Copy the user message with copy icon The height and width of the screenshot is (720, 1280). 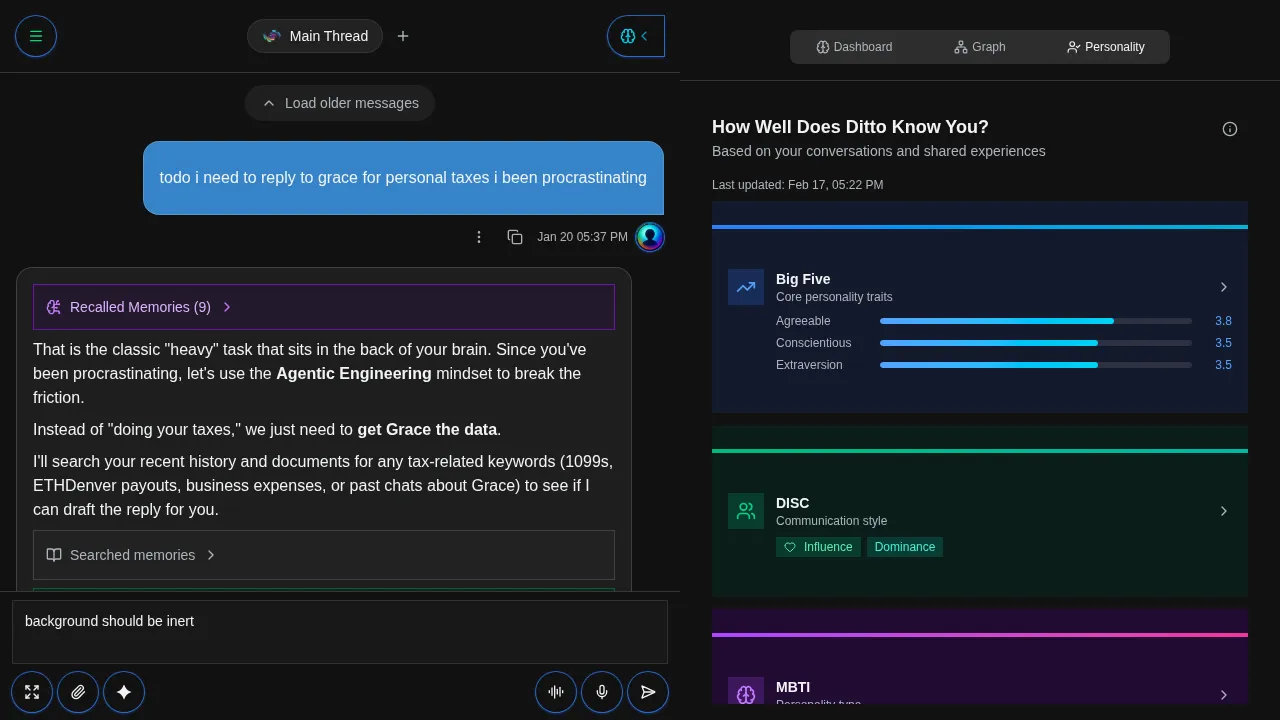coord(515,237)
